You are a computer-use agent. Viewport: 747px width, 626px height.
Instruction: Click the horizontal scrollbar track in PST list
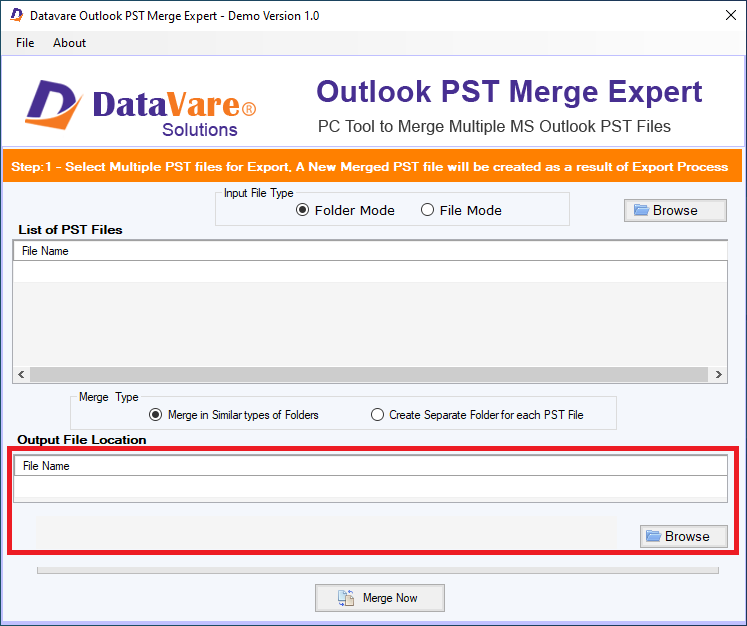[369, 374]
